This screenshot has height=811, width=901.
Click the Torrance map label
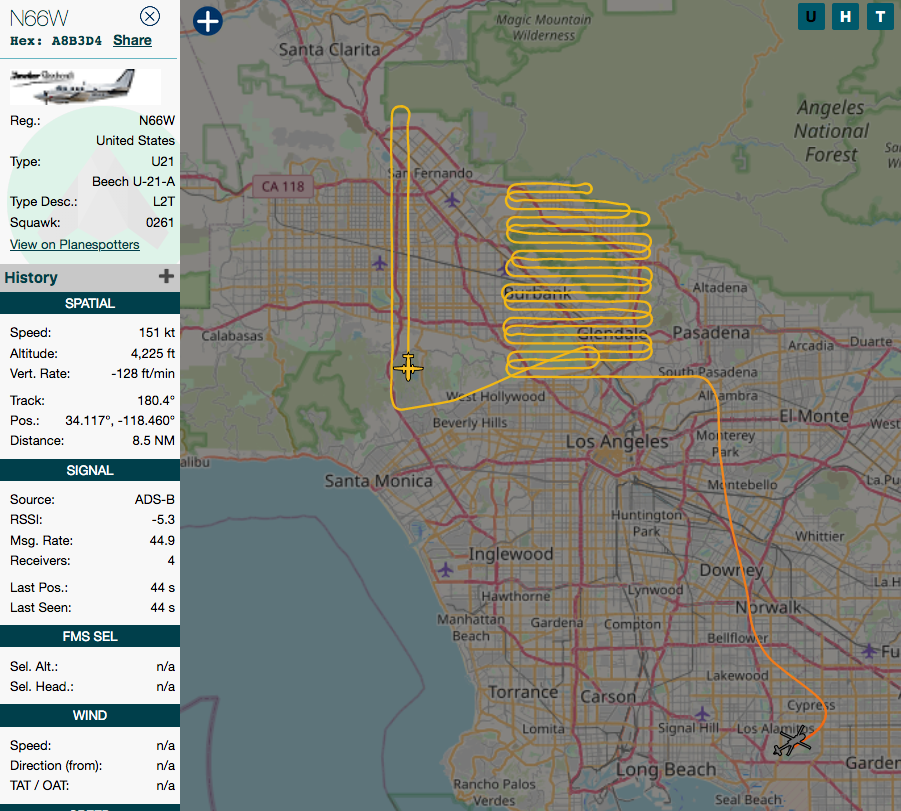pos(523,692)
